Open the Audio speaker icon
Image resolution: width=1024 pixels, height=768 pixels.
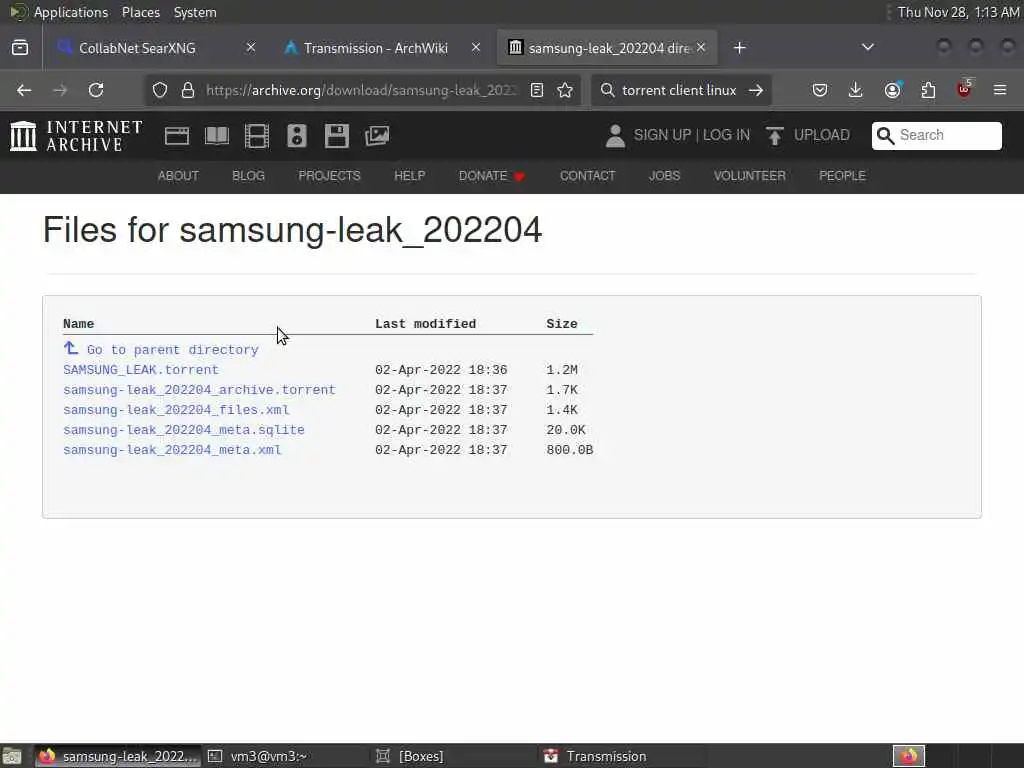(296, 136)
